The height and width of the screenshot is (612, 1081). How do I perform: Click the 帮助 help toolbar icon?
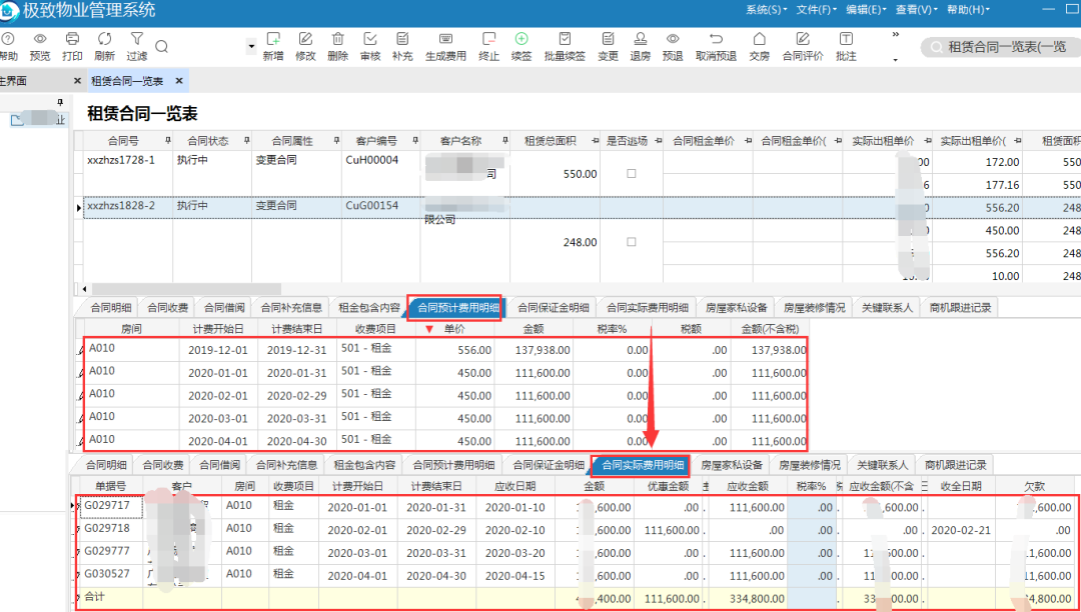[x=7, y=46]
